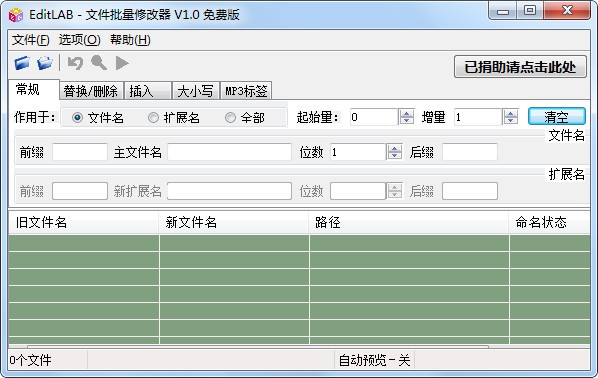Click the 命名状态 column header
The width and height of the screenshot is (598, 378).
549,222
